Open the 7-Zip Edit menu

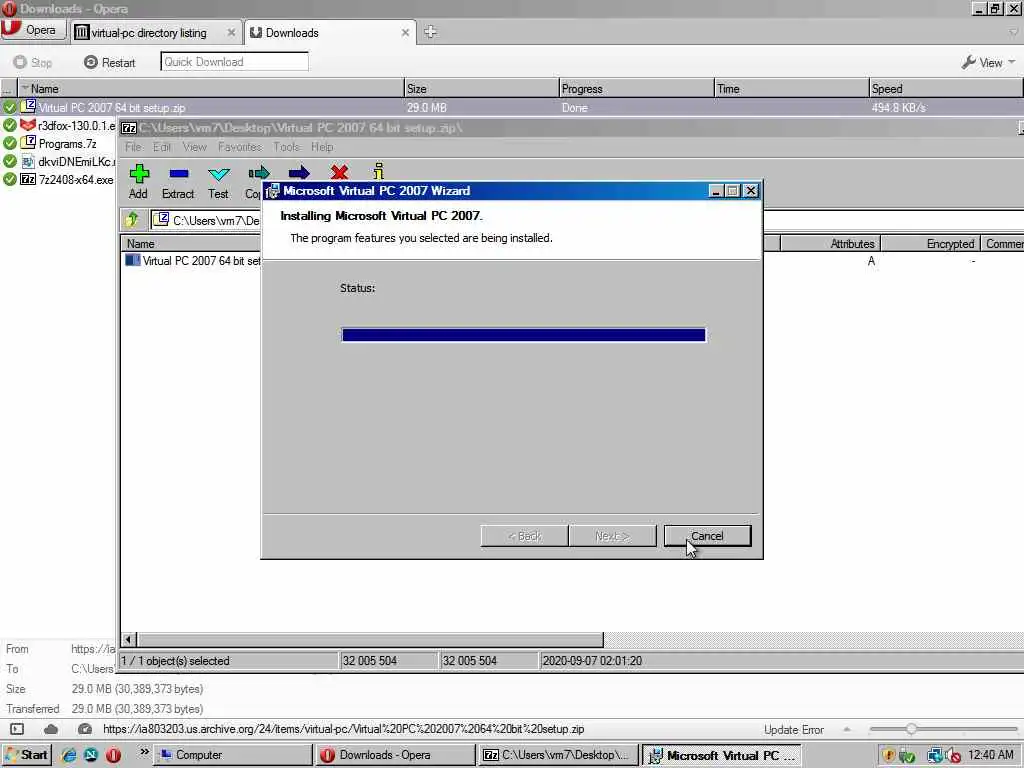point(162,147)
